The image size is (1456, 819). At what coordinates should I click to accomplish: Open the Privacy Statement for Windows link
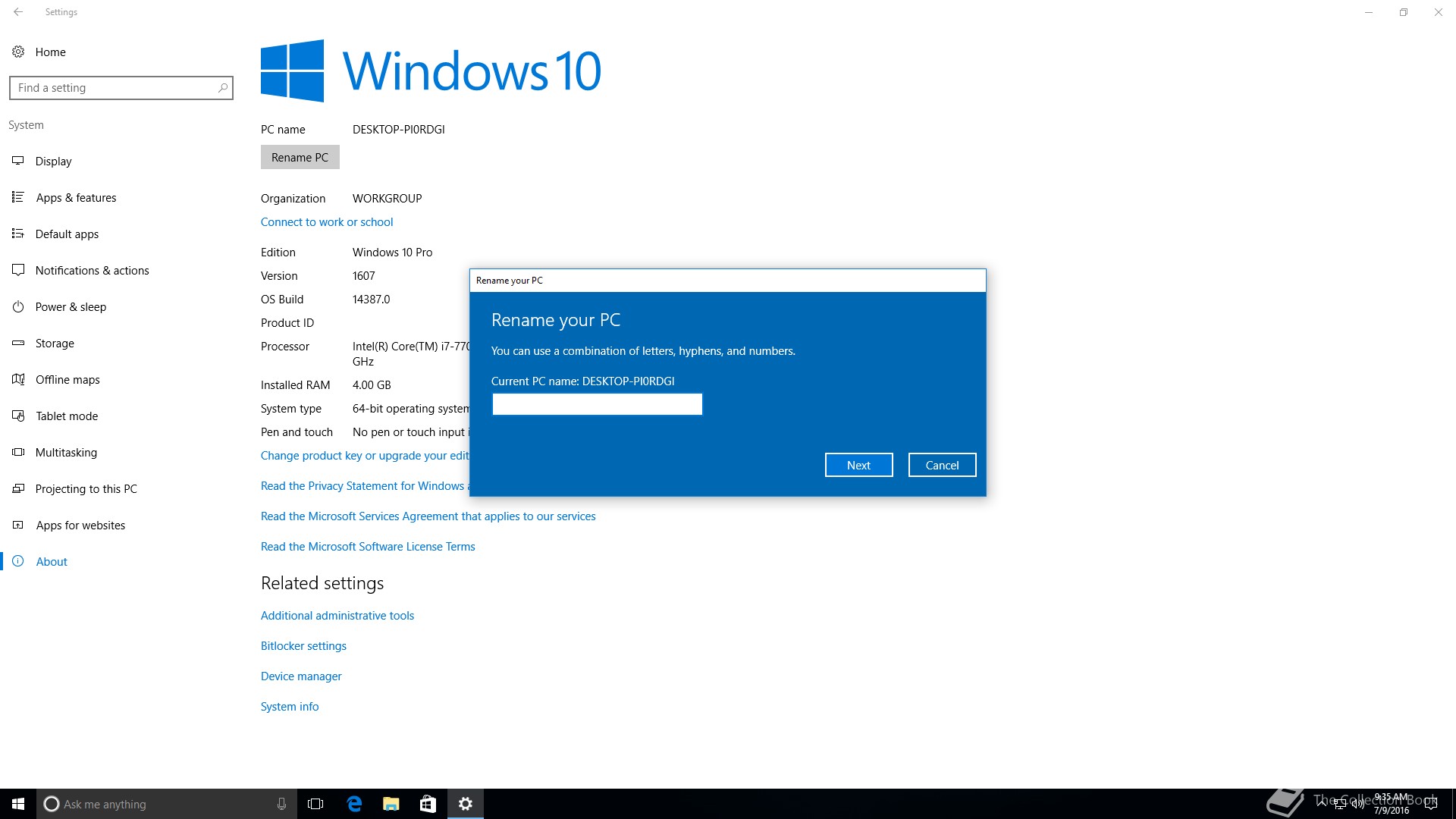pyautogui.click(x=365, y=485)
